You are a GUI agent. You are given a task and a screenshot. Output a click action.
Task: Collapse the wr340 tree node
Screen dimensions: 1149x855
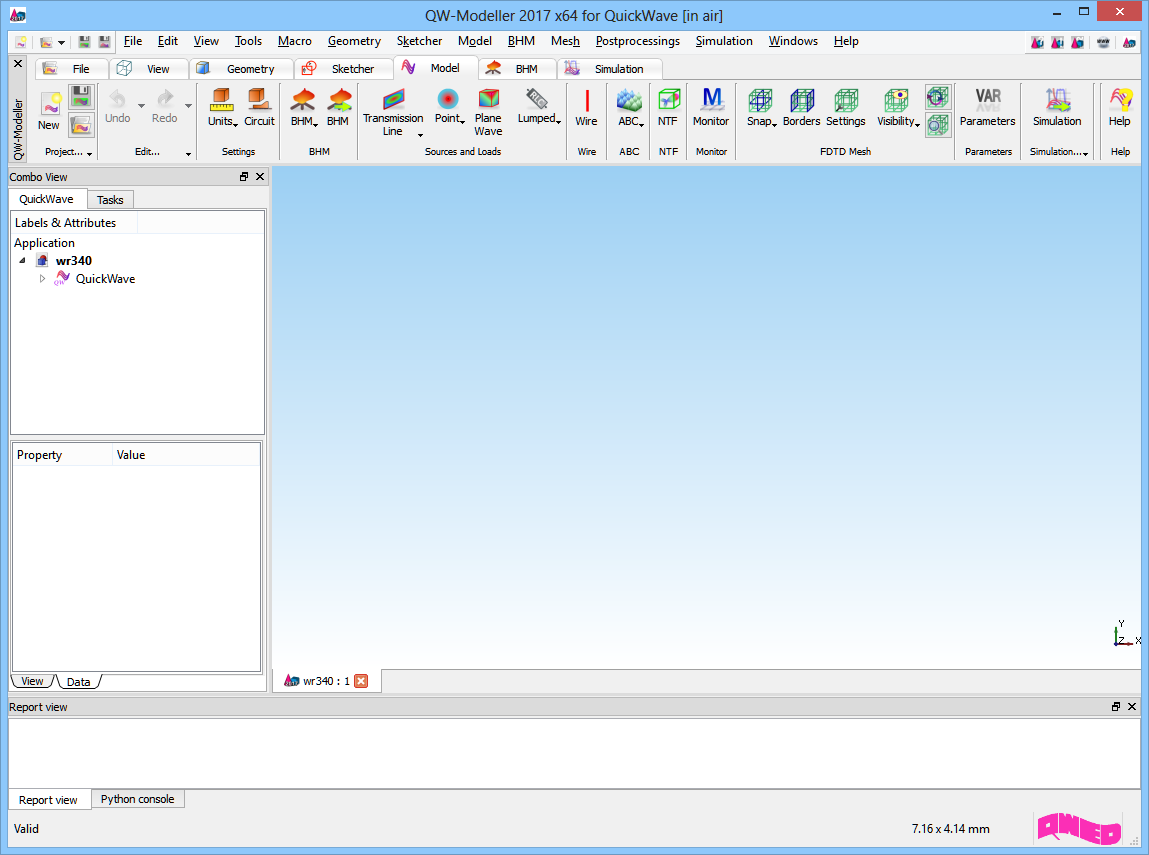click(23, 260)
